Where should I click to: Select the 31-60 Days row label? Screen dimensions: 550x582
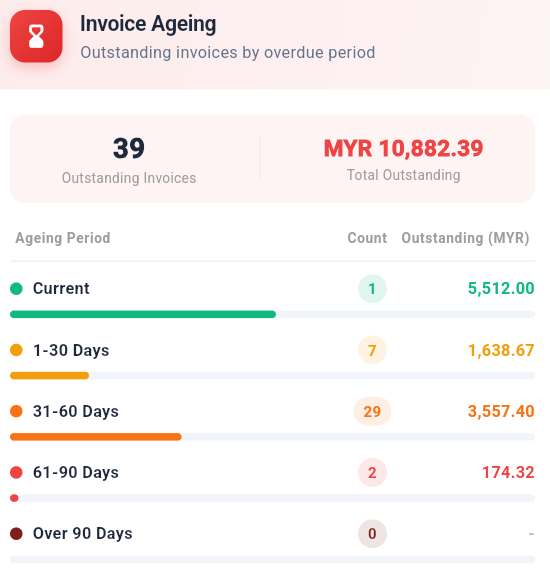[76, 411]
